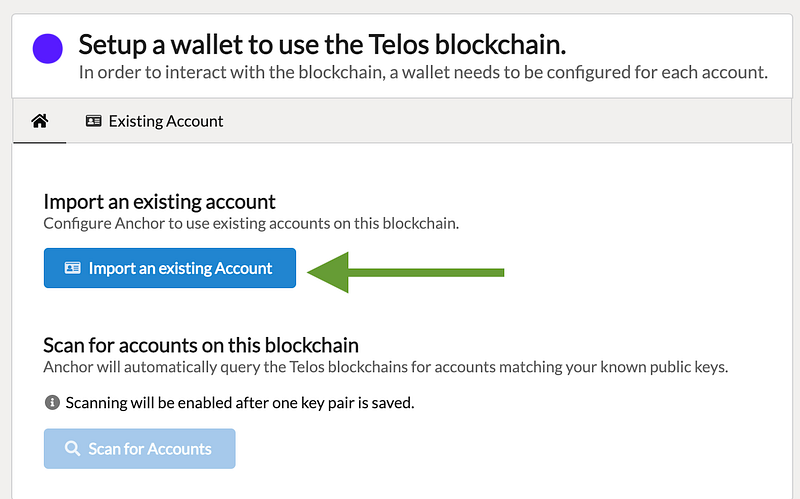Click the purple Telos blockchain circle logo

click(47, 47)
